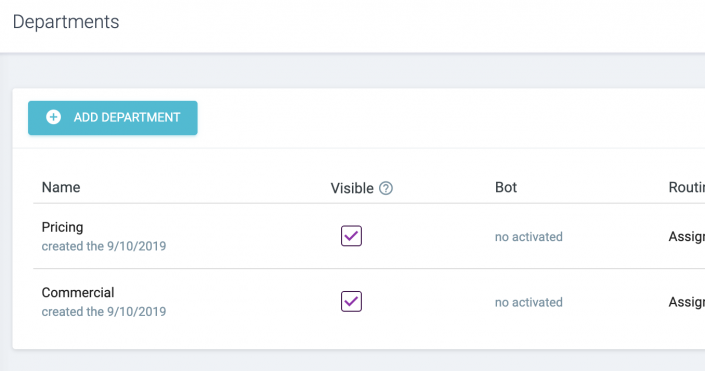Select Commercial routing Assigned value
The image size is (705, 371).
click(687, 302)
